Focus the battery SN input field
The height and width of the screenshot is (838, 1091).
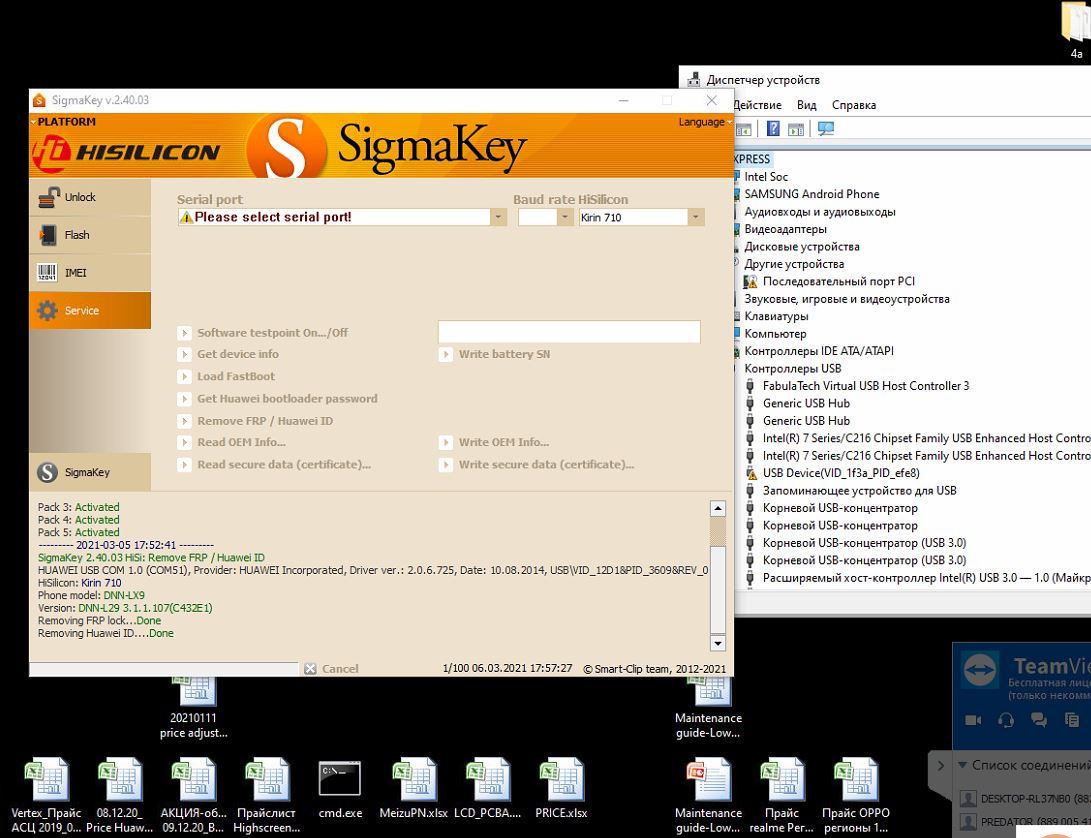[x=569, y=331]
